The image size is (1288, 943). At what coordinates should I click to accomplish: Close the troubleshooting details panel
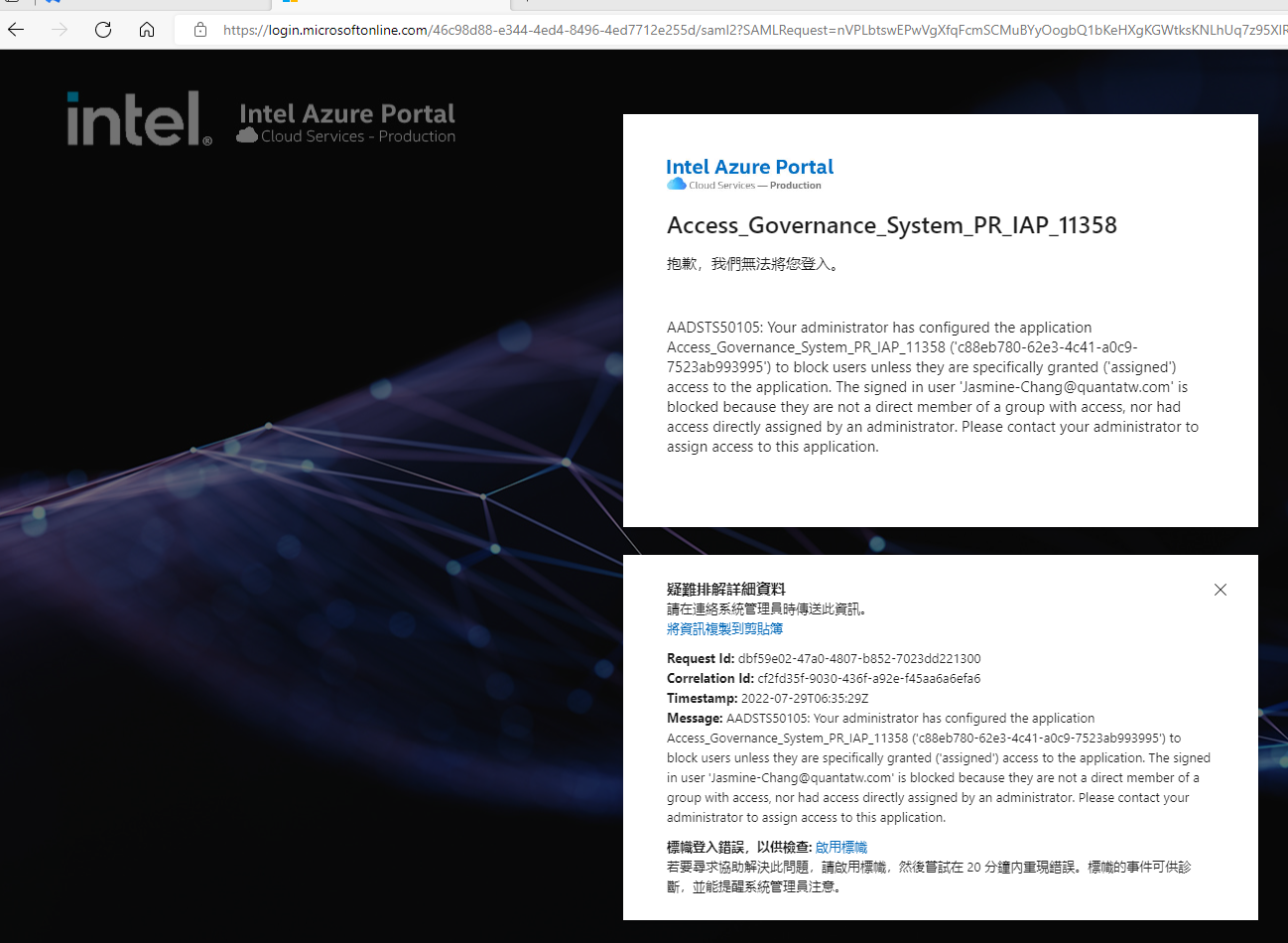tap(1221, 590)
